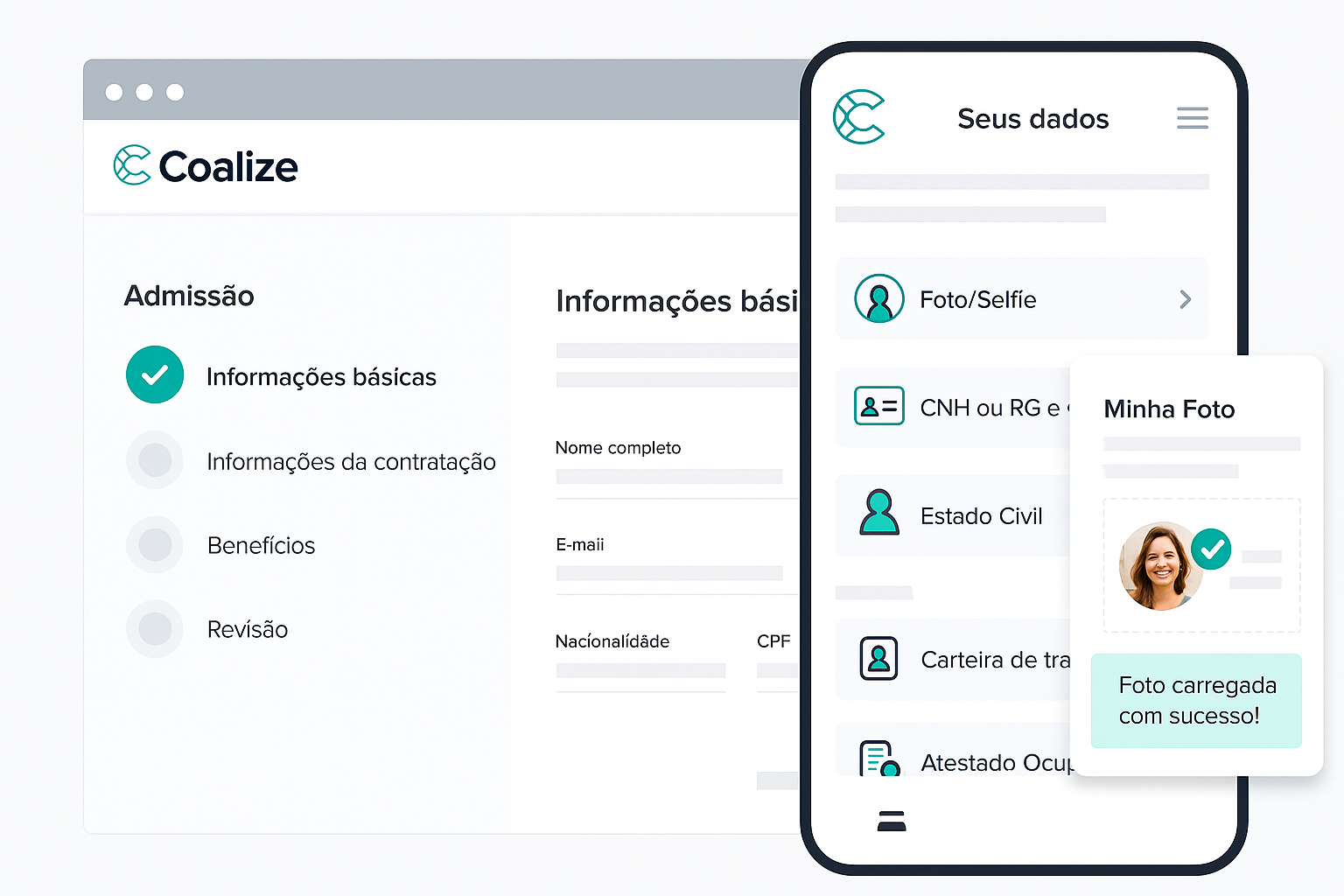Open the hamburger menu on Seus dados
This screenshot has width=1344, height=896.
pos(1192,117)
